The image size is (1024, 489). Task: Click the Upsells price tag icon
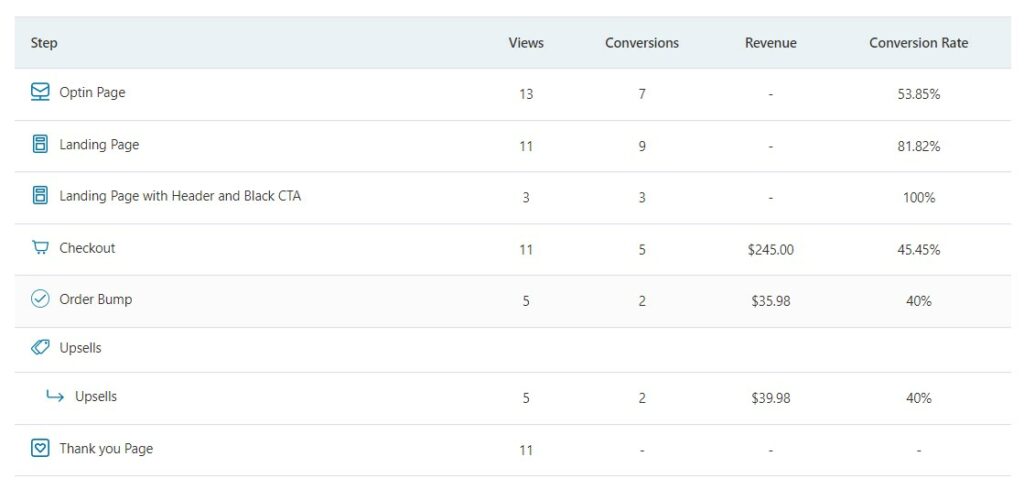point(40,347)
